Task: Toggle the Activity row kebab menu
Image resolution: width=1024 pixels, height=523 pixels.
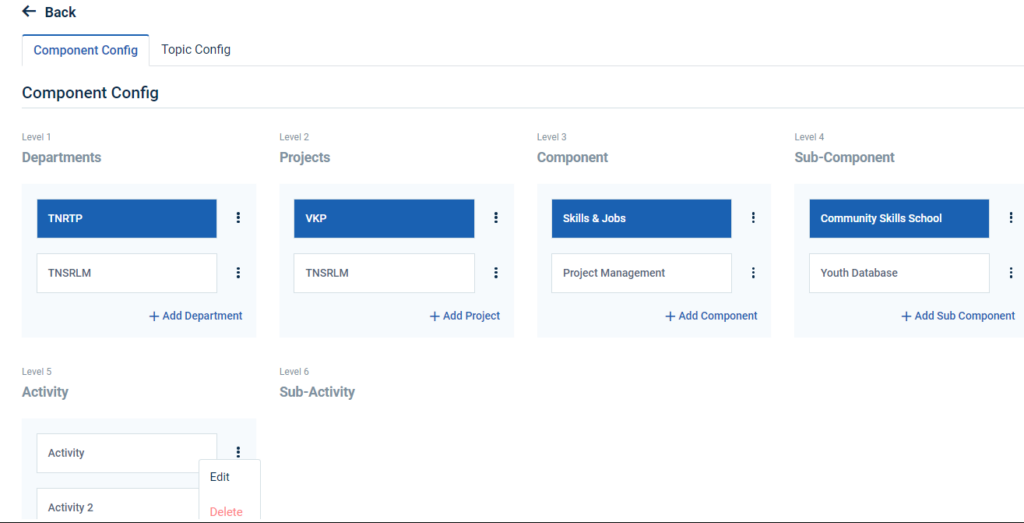Action: (x=238, y=453)
